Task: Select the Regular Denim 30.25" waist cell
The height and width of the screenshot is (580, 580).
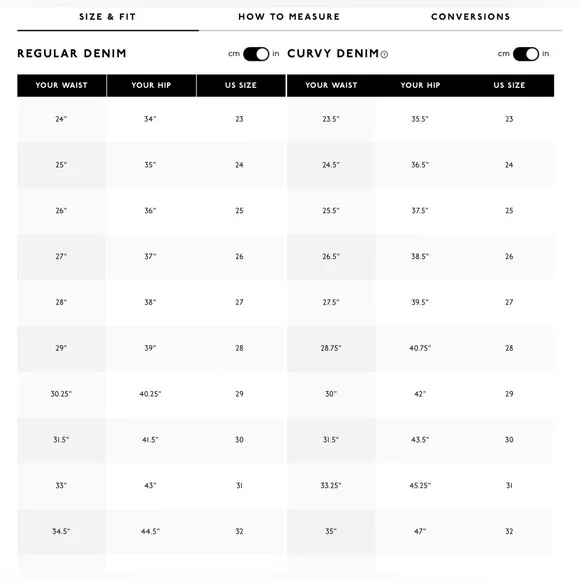Action: coord(61,394)
